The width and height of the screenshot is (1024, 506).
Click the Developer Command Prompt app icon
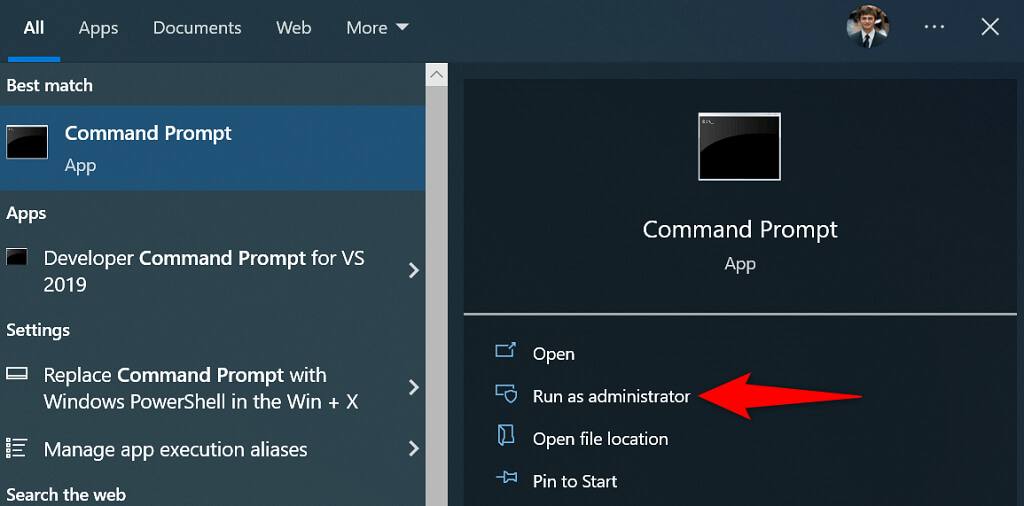[17, 258]
